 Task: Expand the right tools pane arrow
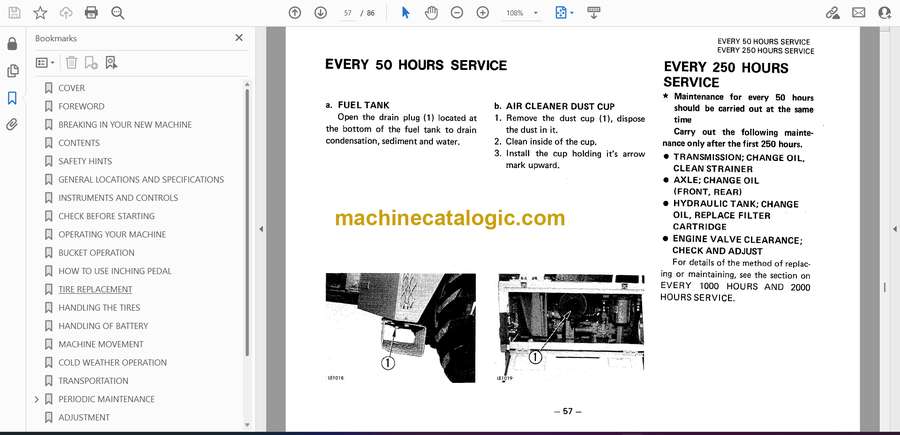[894, 229]
